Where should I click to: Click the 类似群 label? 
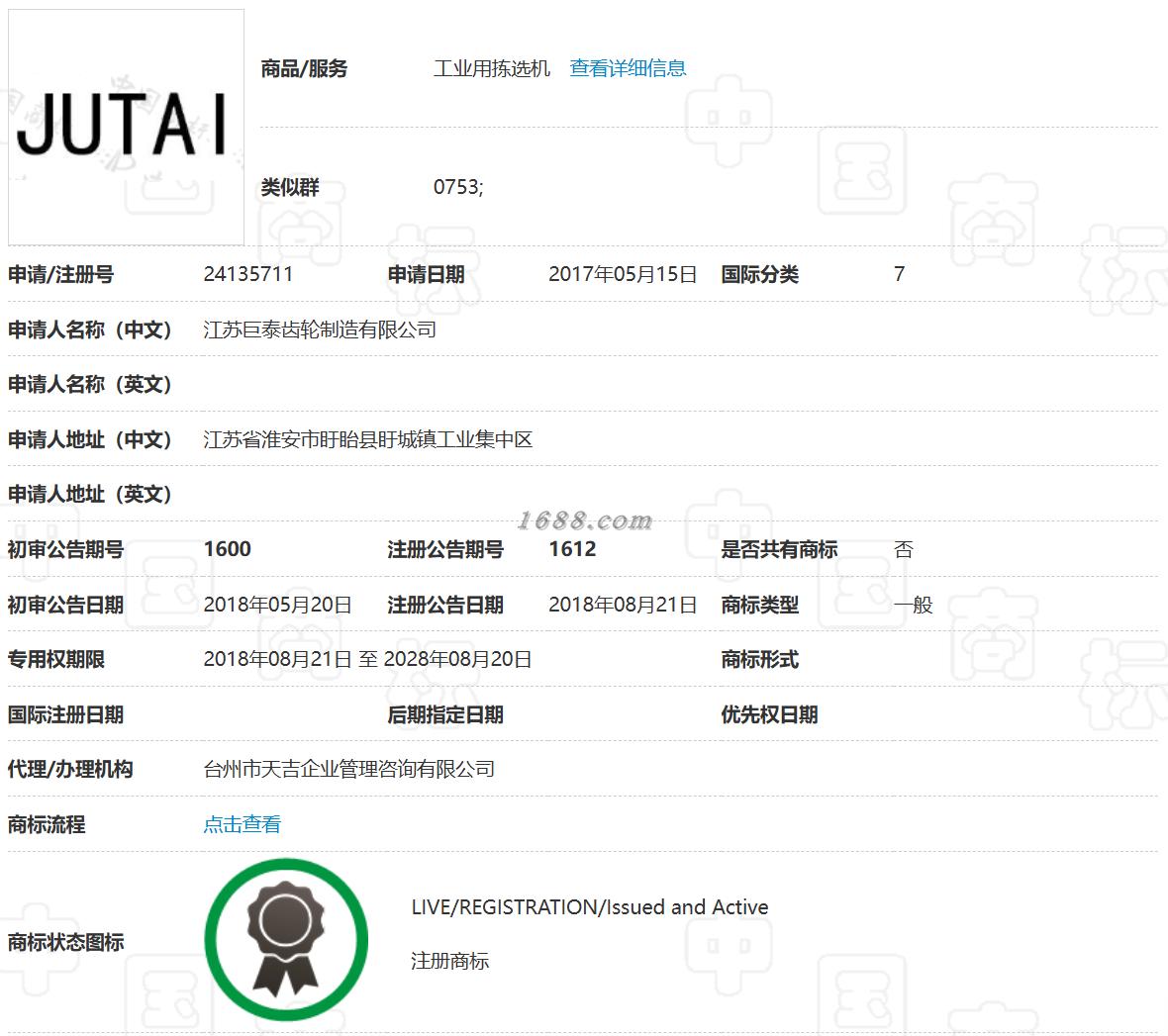point(290,187)
